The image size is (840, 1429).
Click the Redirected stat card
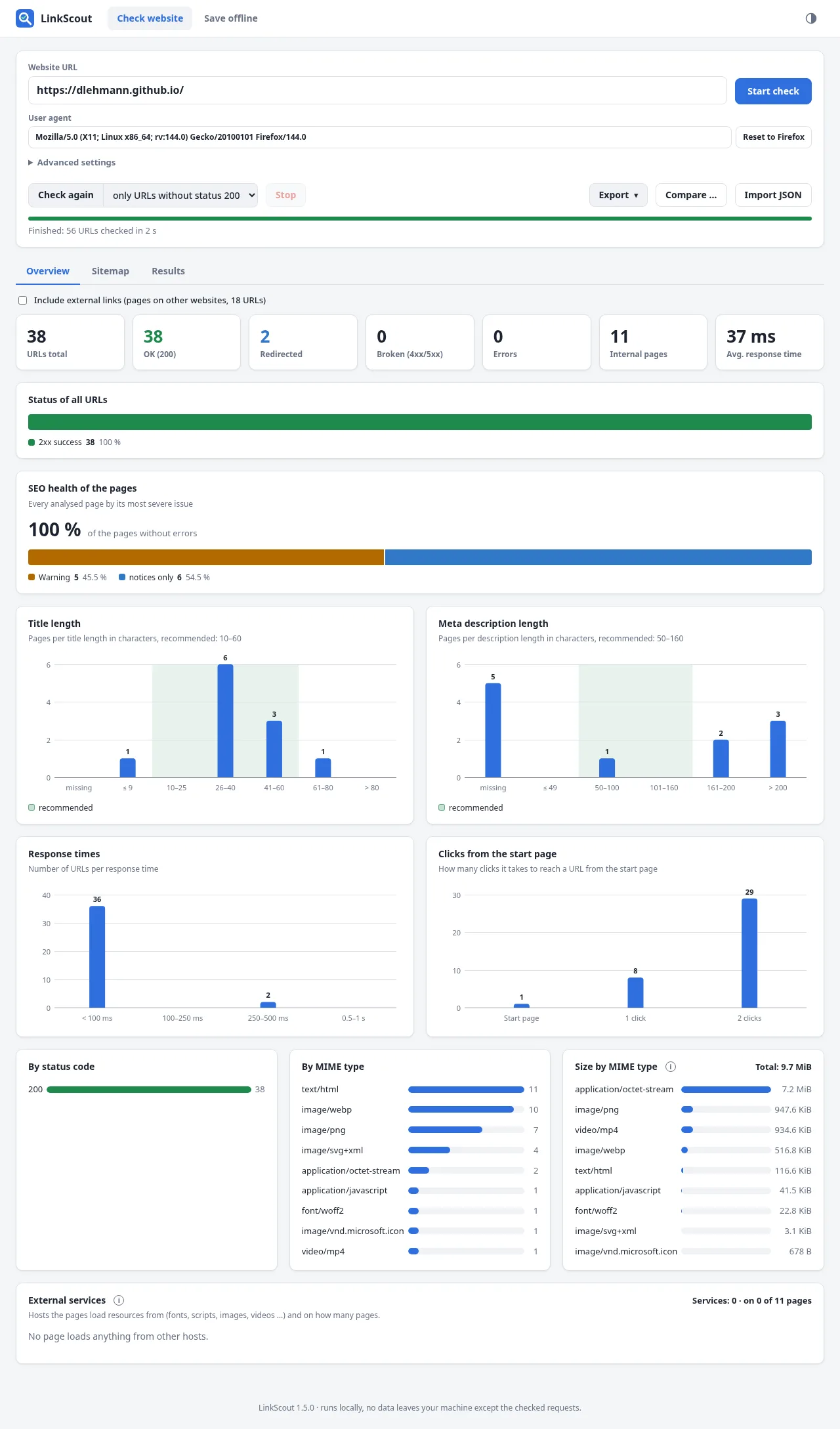point(303,343)
